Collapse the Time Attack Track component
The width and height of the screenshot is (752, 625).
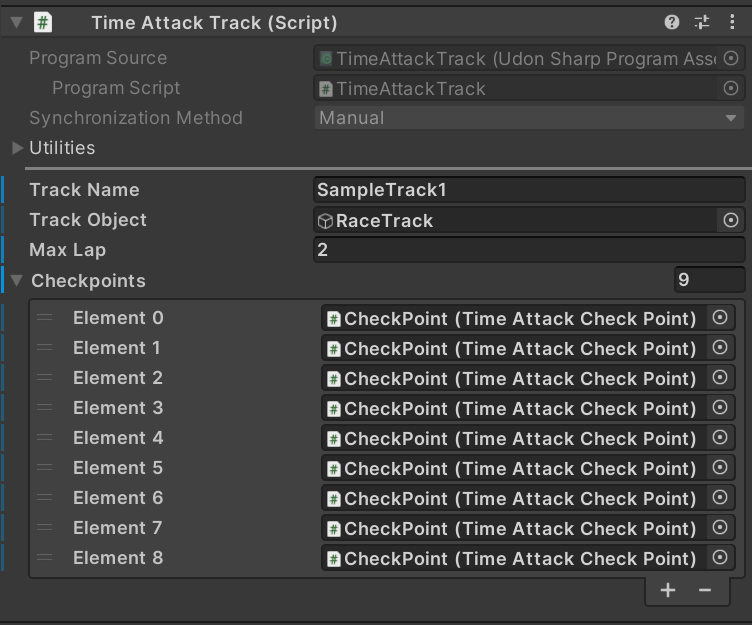[16, 23]
